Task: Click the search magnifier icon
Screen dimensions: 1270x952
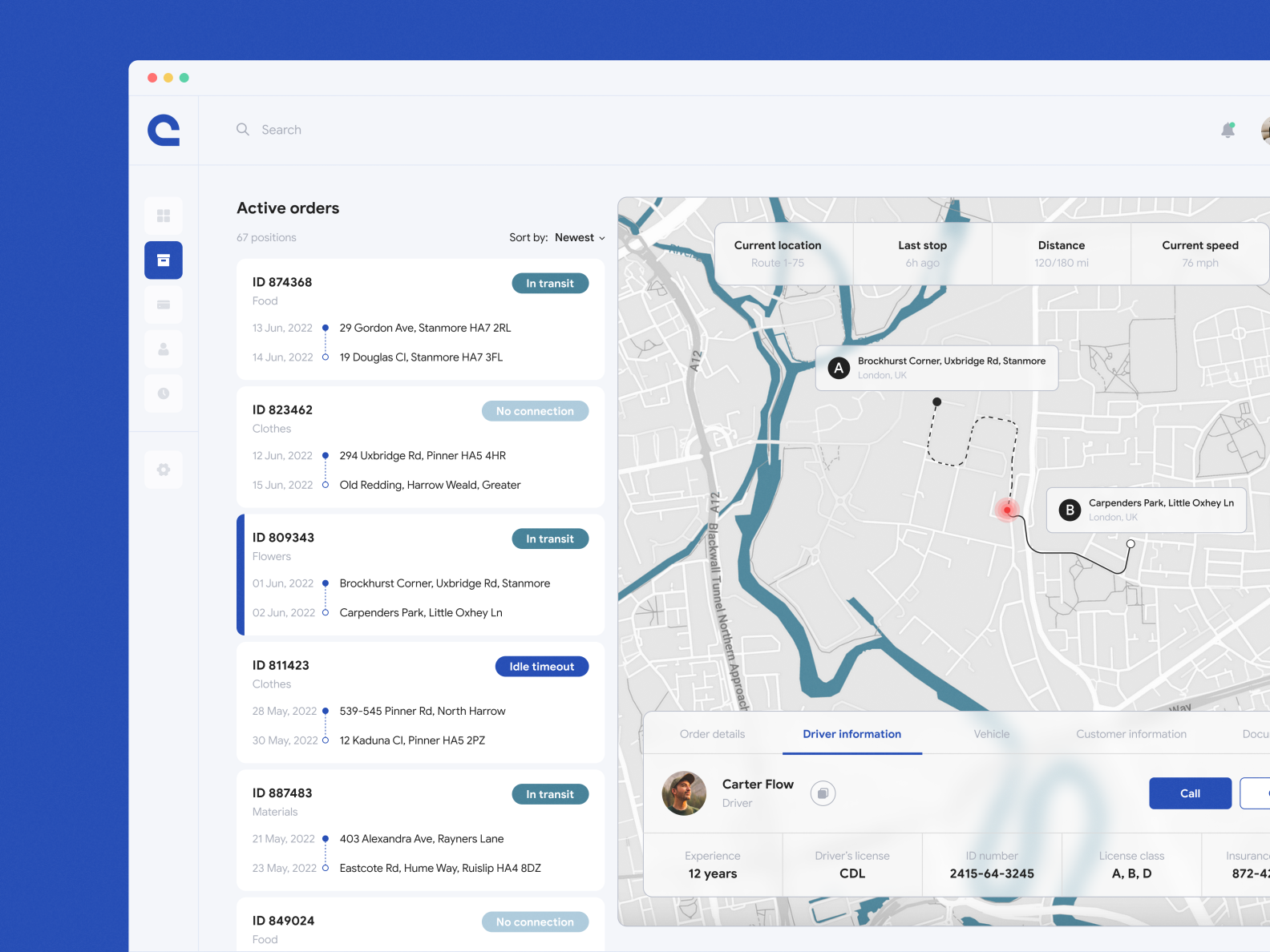Action: tap(242, 129)
